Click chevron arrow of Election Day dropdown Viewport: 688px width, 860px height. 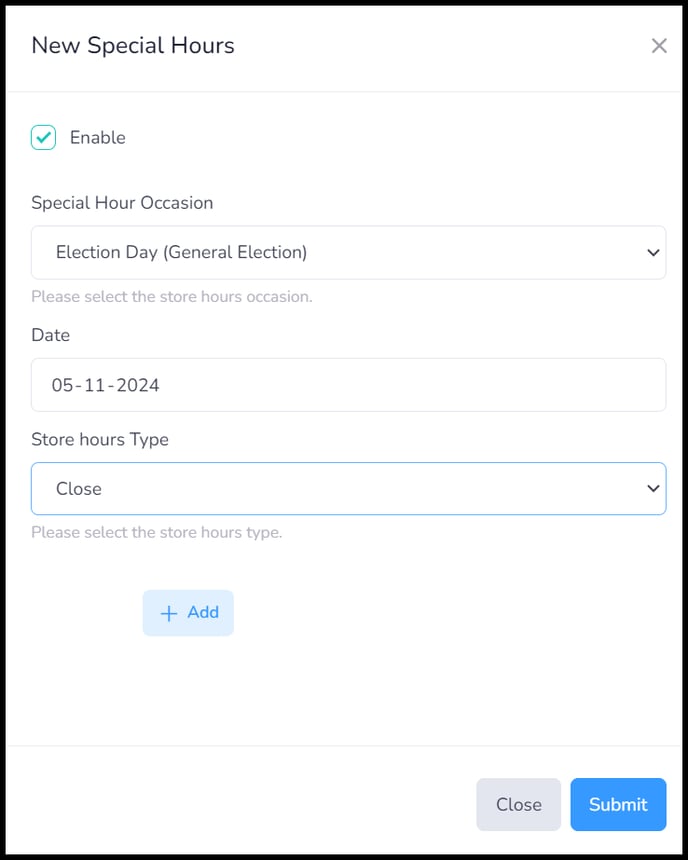[653, 252]
